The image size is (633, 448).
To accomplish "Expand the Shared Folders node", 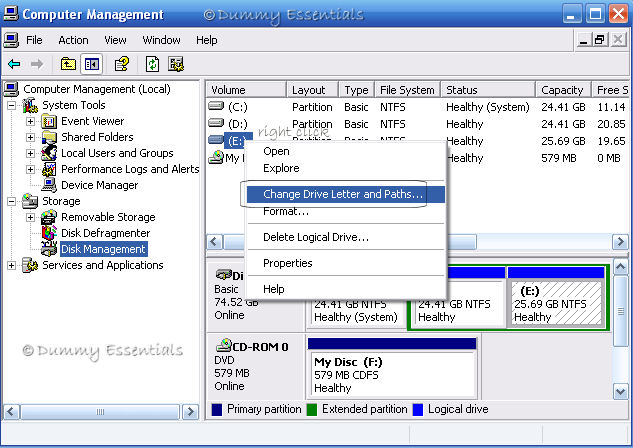I will (30, 138).
